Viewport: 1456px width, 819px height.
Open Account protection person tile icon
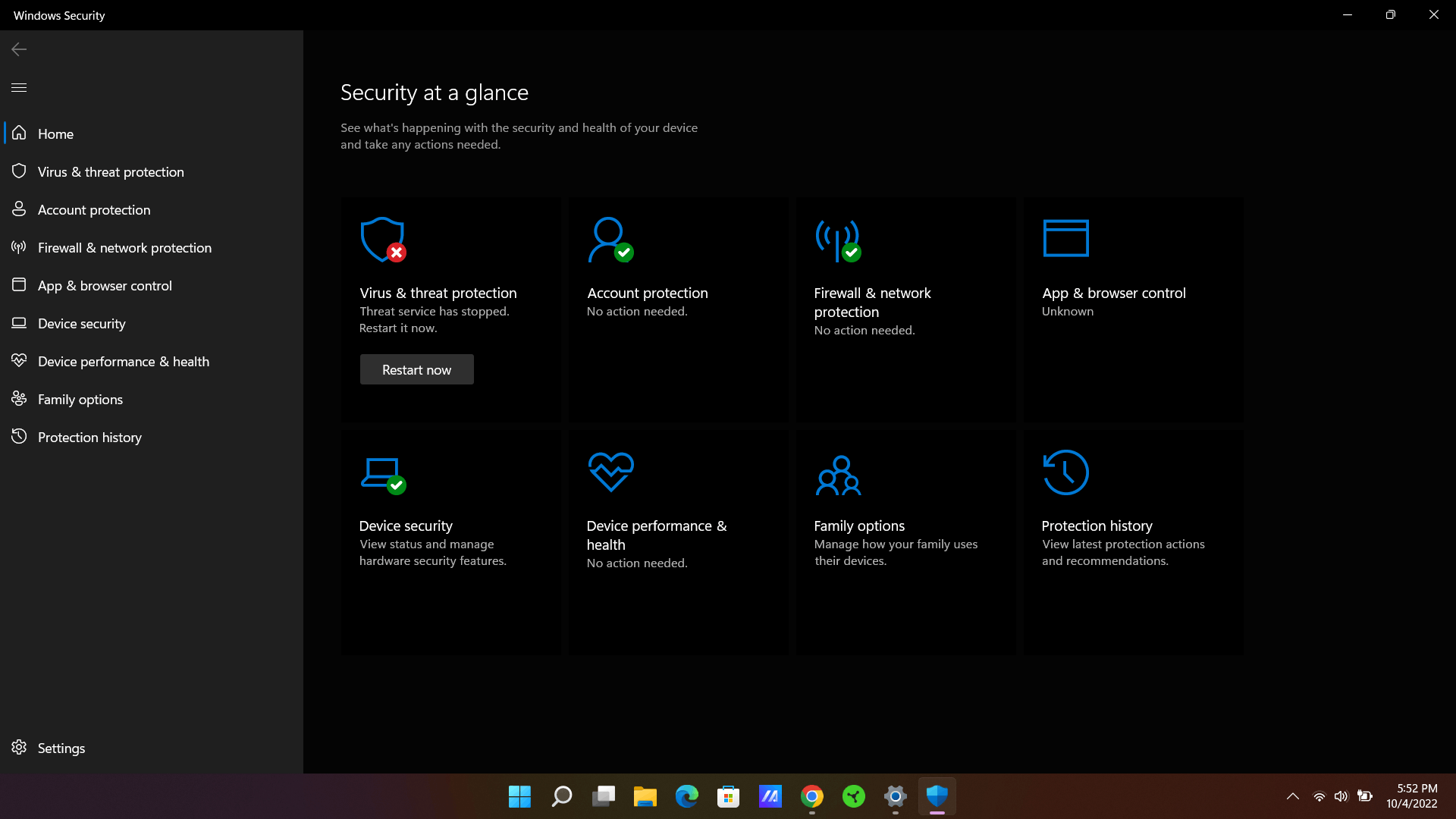[x=610, y=240]
